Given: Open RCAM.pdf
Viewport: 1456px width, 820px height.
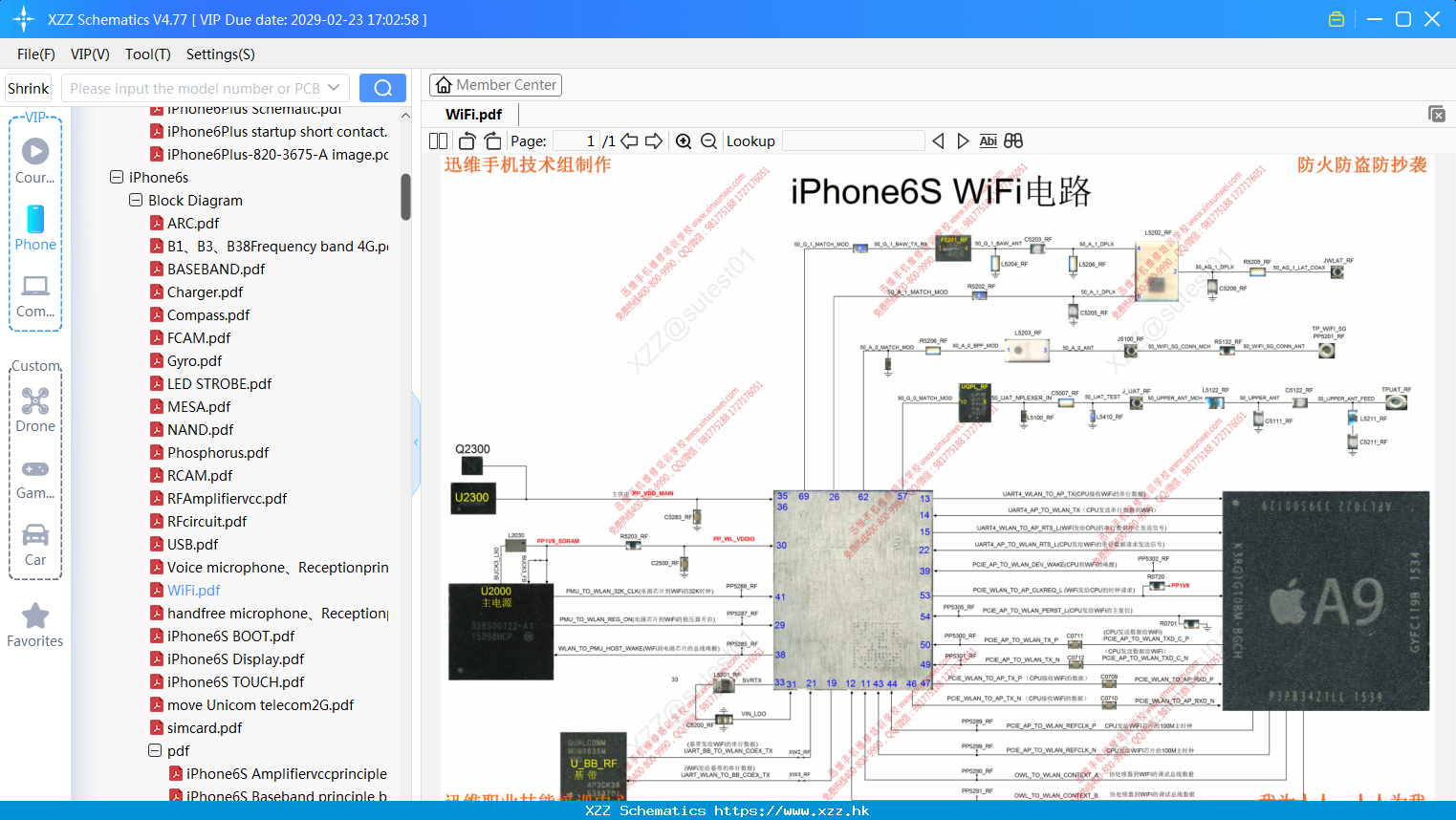Looking at the screenshot, I should 200,475.
